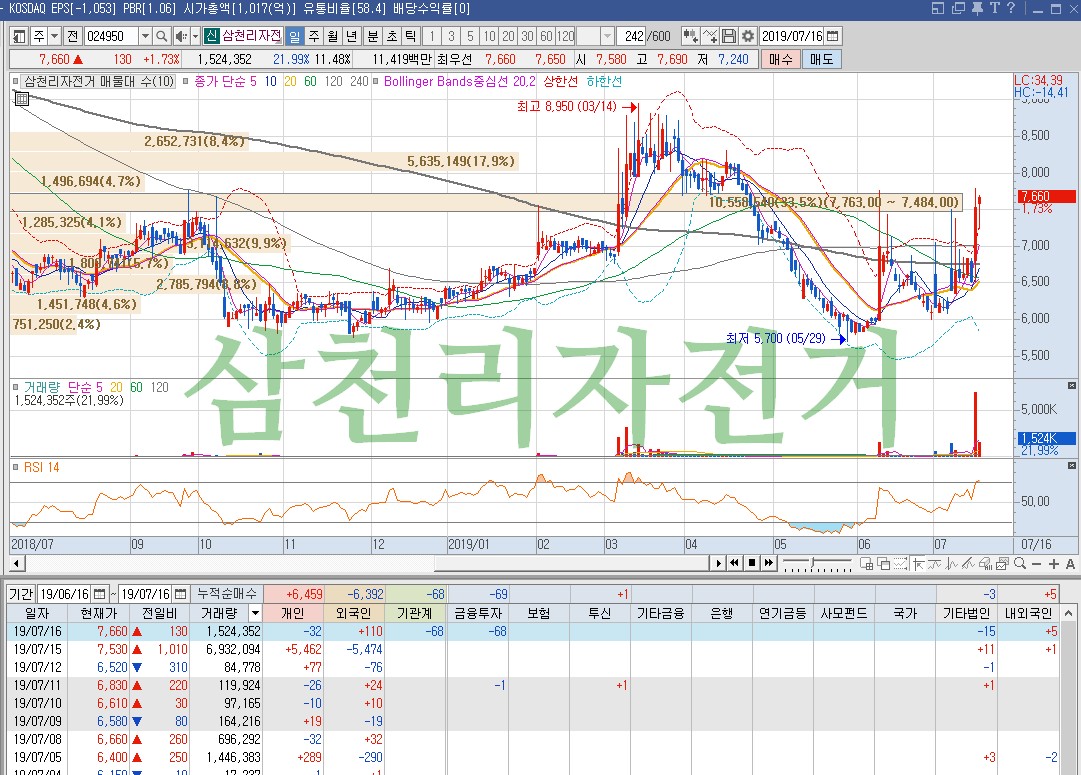Toggle the 삼천리자전거 매물대 indicator checkbox
The height and width of the screenshot is (775, 1081).
coord(15,81)
